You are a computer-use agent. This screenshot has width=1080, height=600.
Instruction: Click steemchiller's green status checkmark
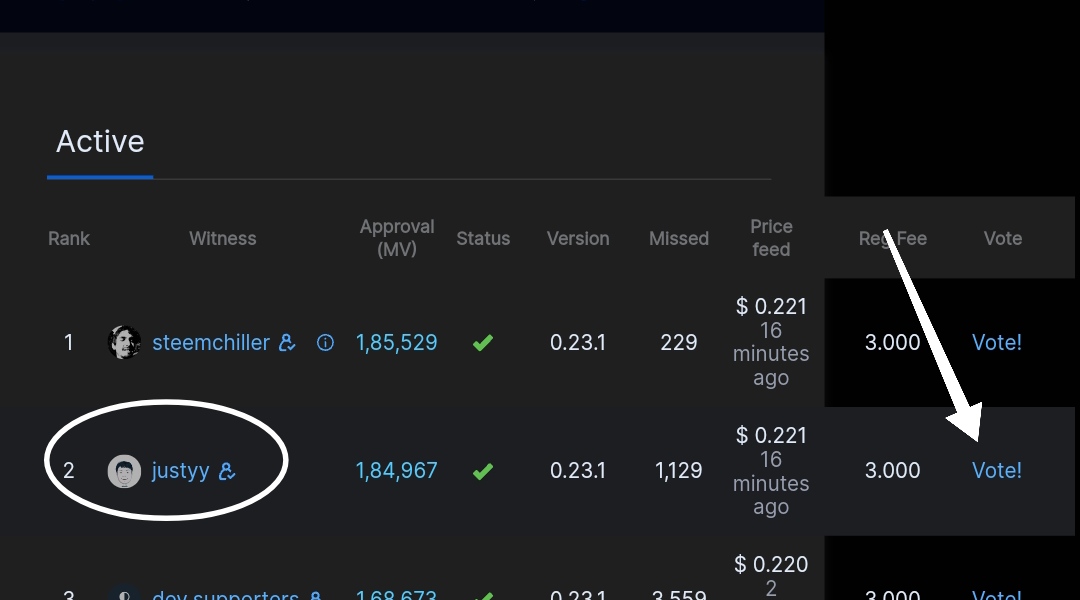(483, 342)
